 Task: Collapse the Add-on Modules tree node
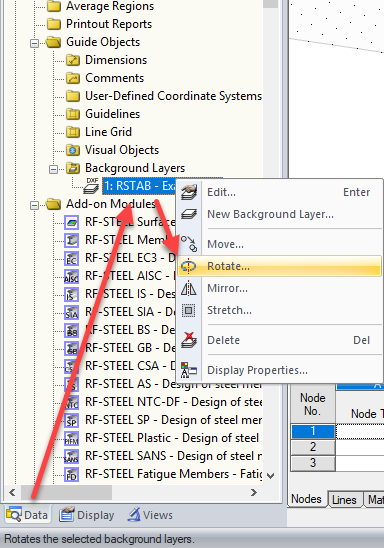click(x=34, y=206)
